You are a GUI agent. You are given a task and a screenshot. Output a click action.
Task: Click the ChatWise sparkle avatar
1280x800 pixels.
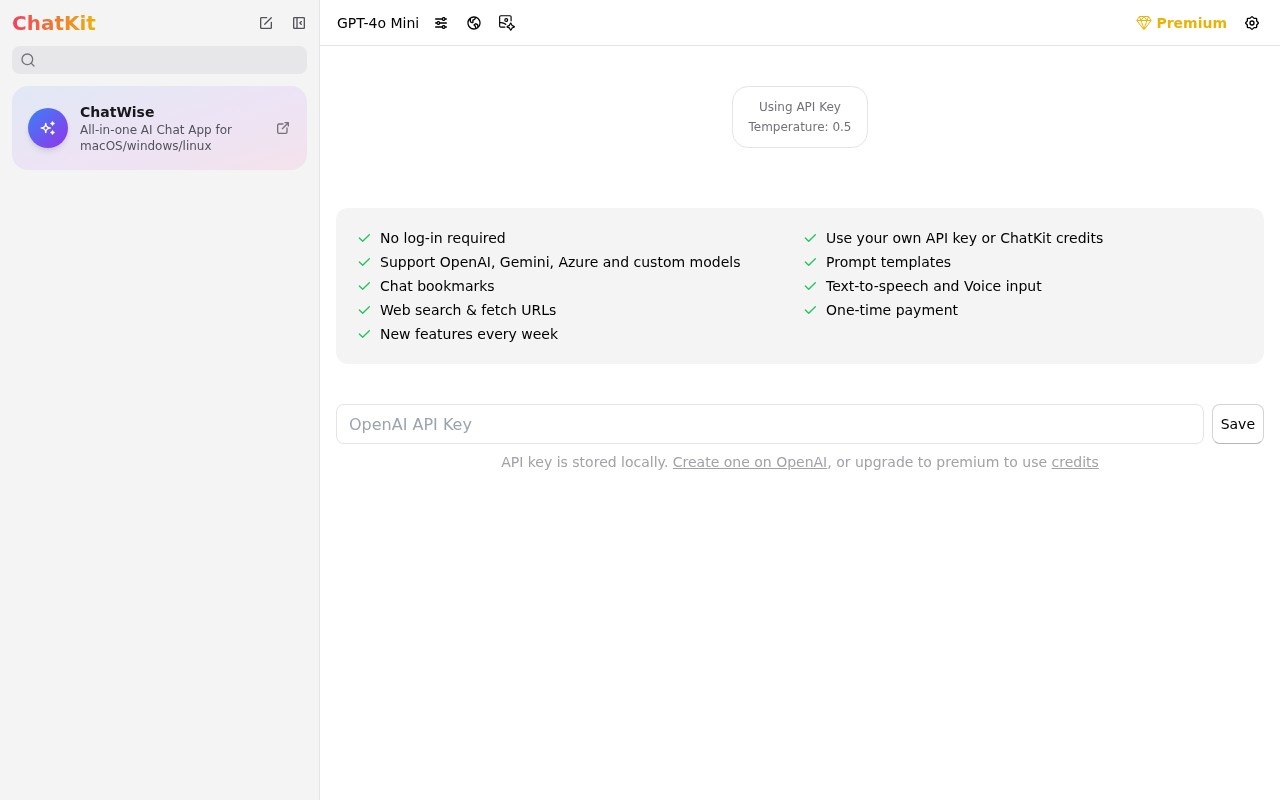coord(48,128)
